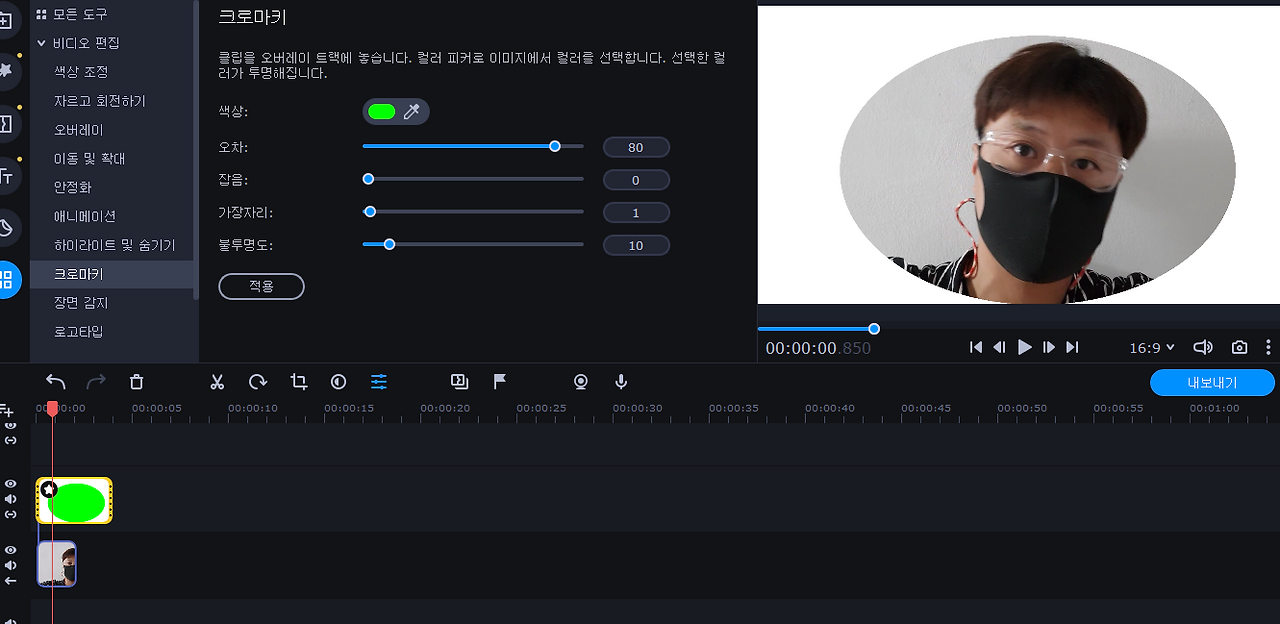Pick chroma key color with eyedropper

411,112
